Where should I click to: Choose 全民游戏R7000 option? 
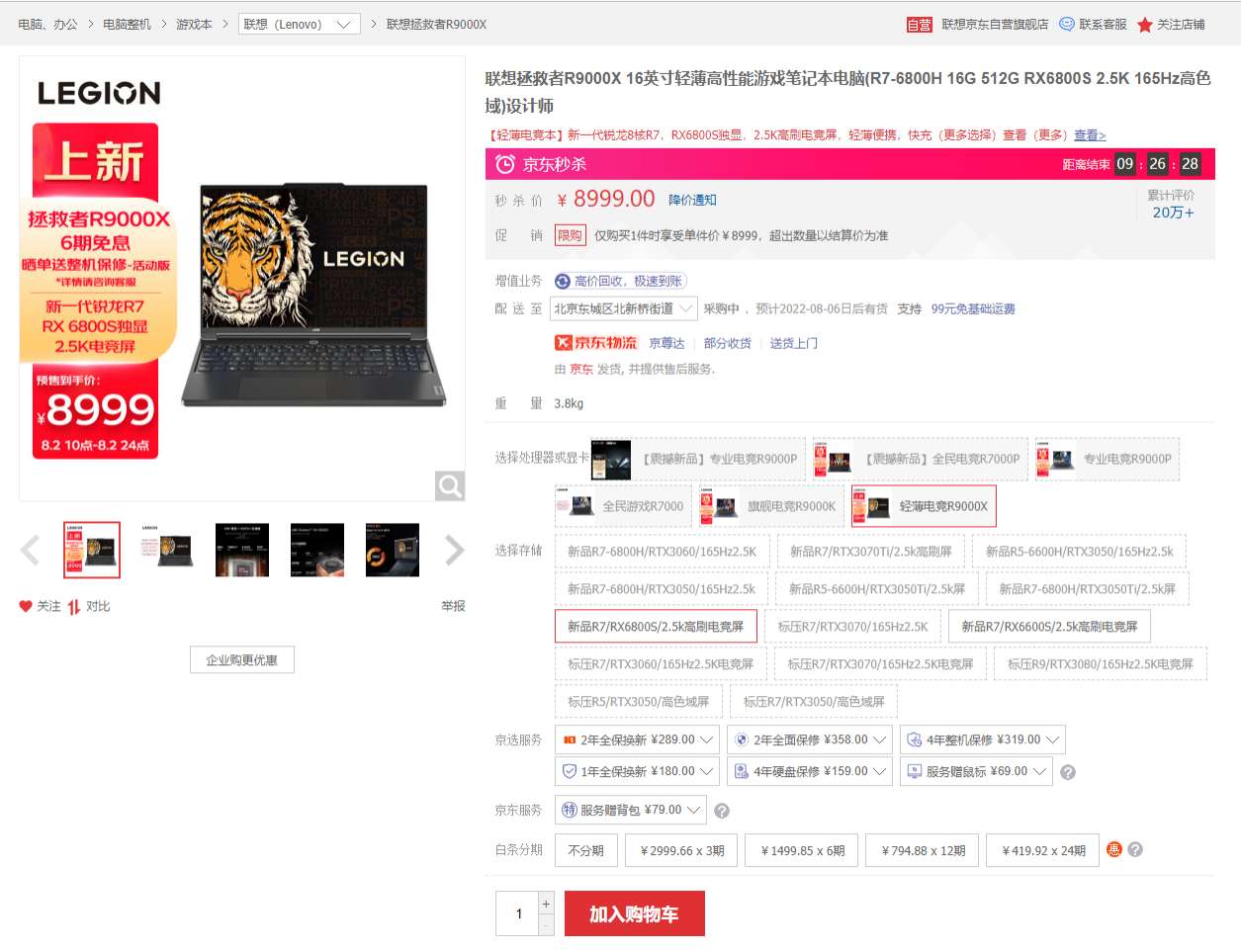pos(623,506)
